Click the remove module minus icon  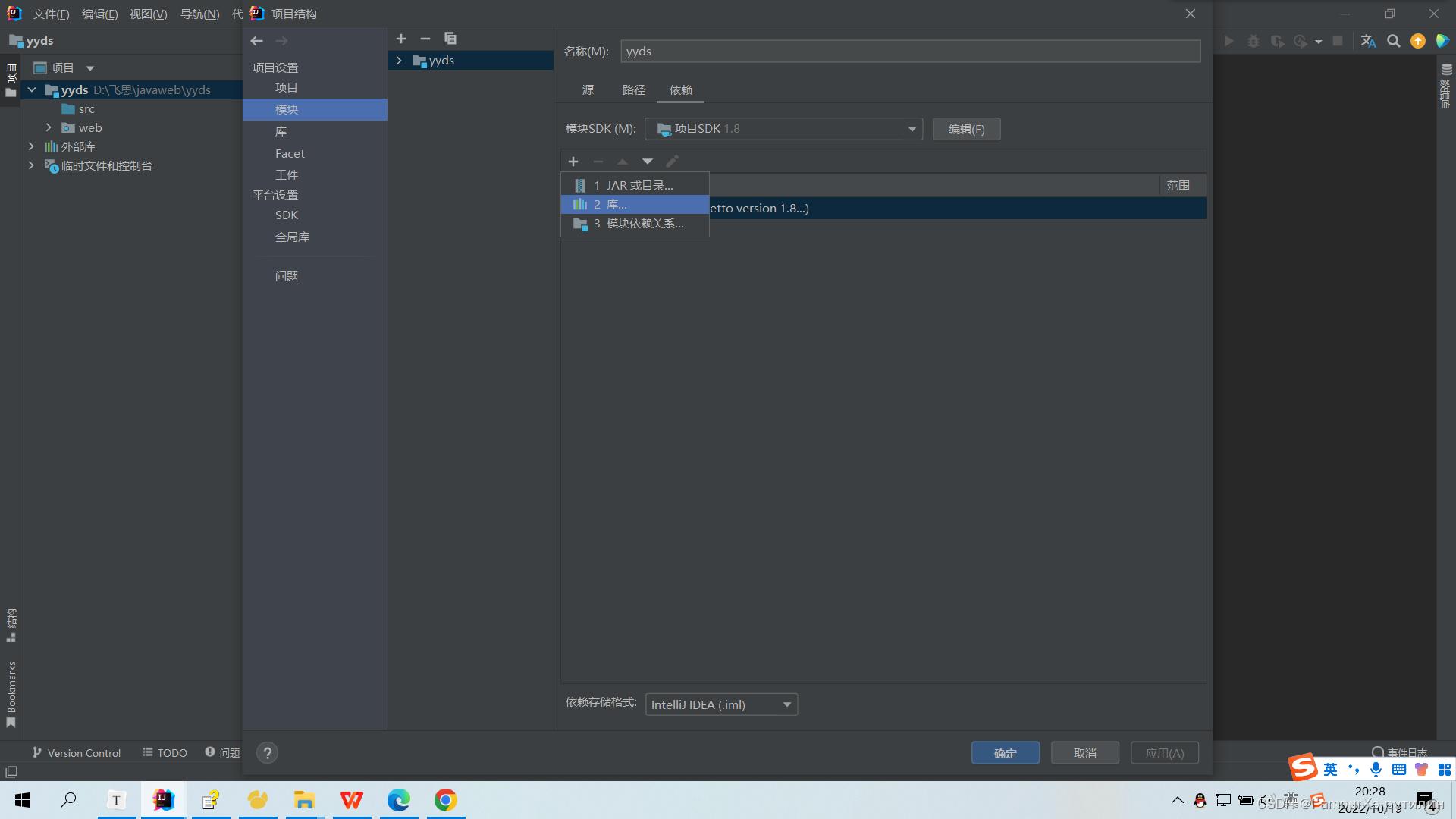tap(425, 39)
